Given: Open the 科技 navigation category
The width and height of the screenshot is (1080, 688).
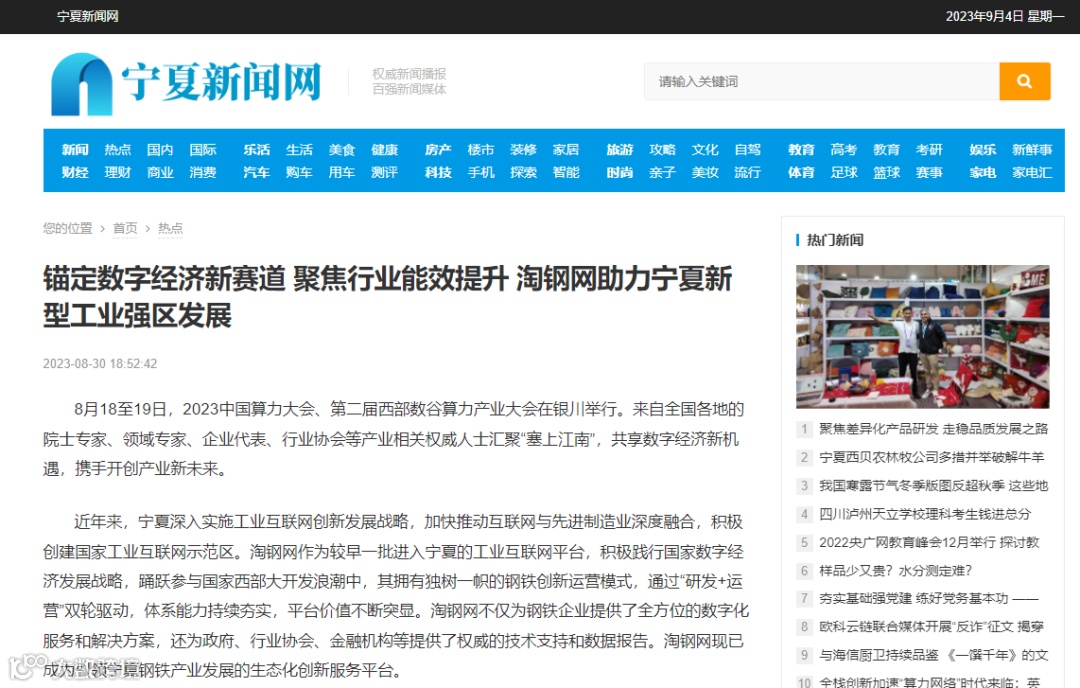Looking at the screenshot, I should click(x=438, y=172).
